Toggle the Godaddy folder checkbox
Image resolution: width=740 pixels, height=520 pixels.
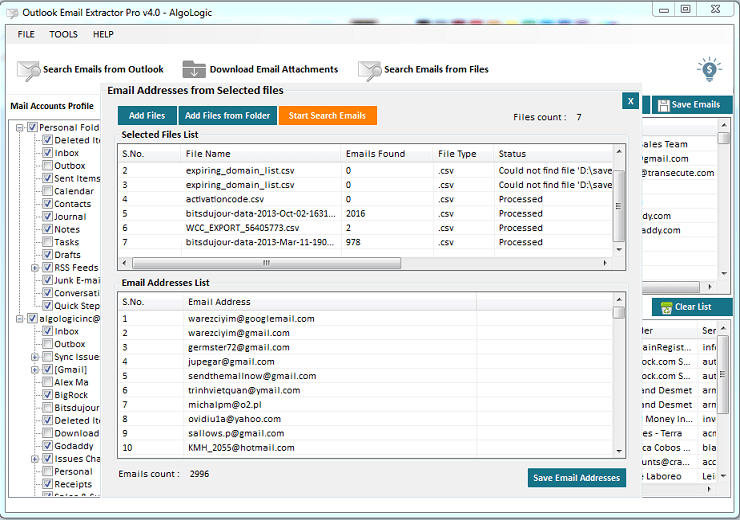tap(47, 446)
